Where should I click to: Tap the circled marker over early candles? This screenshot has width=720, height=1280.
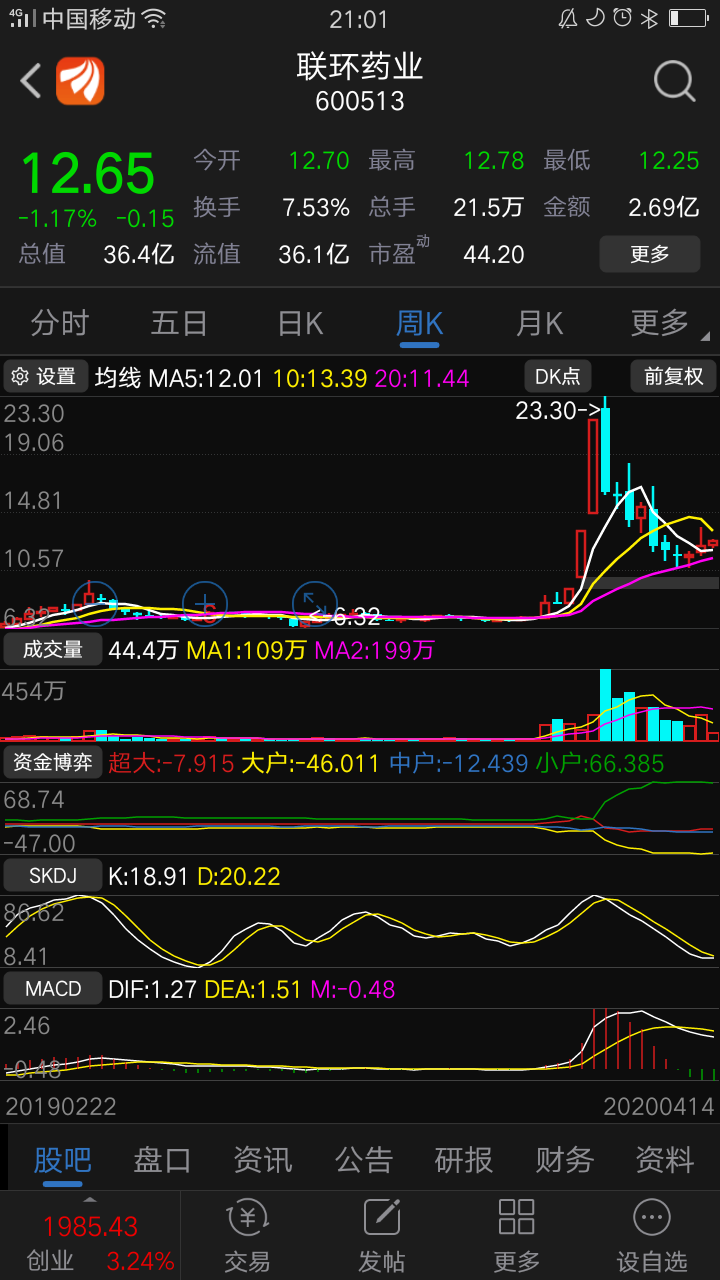pyautogui.click(x=95, y=604)
